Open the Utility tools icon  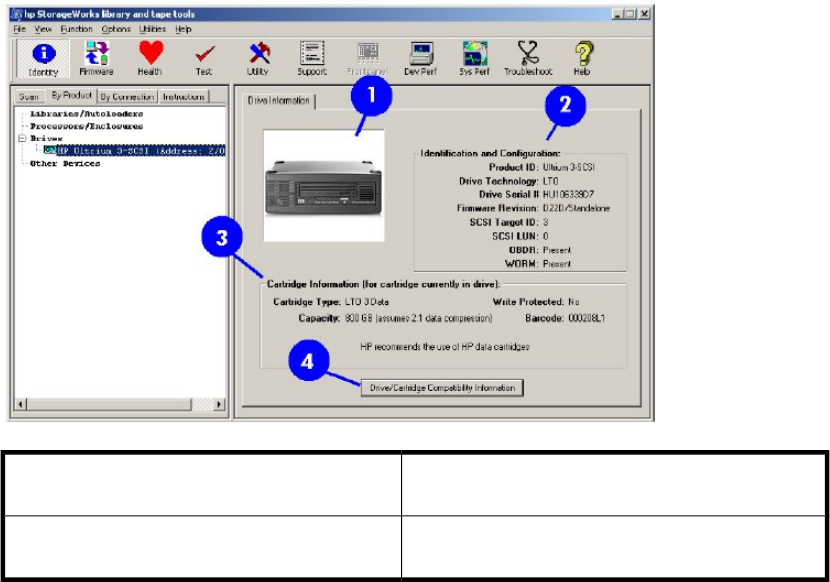pos(258,59)
